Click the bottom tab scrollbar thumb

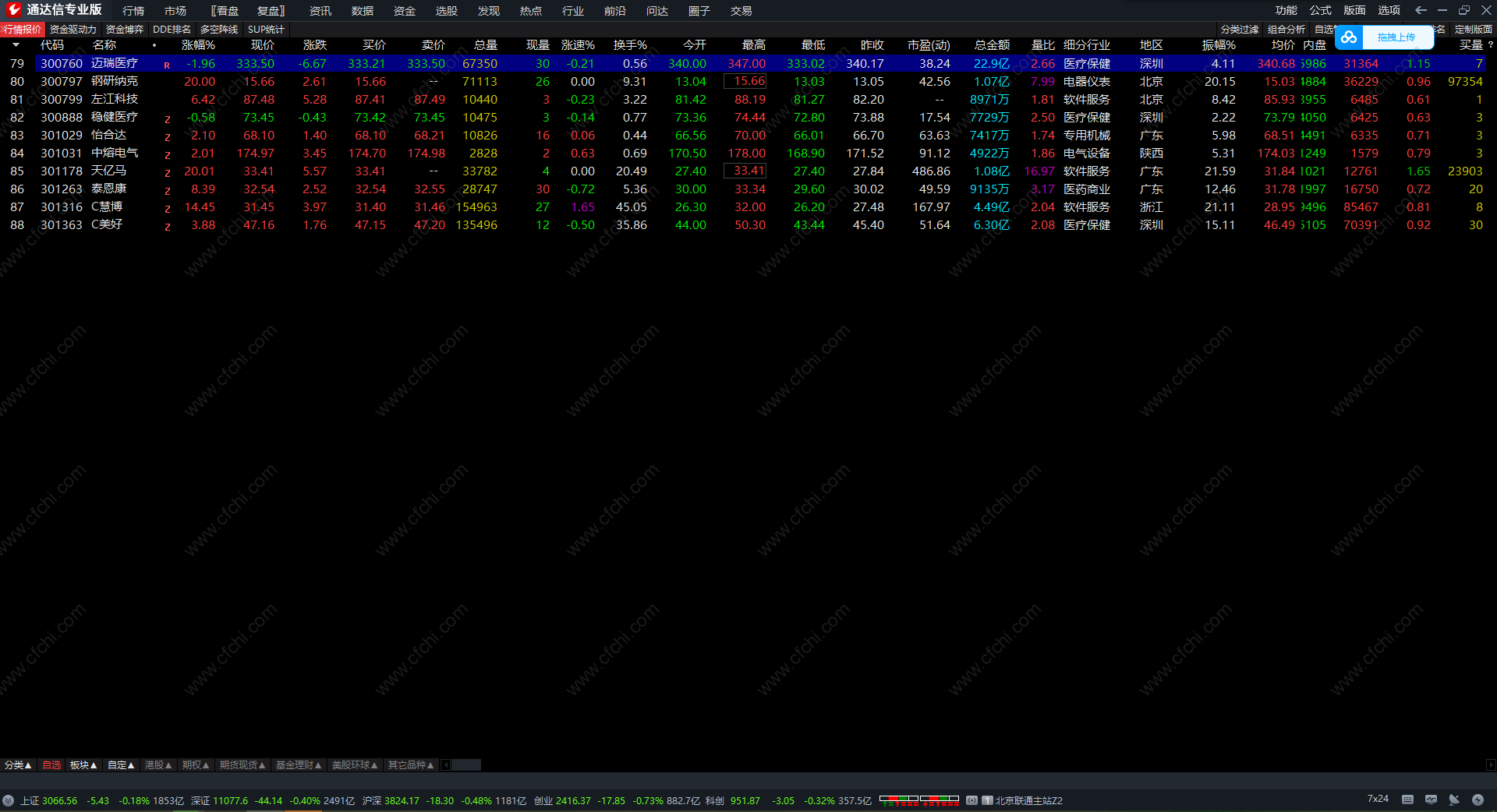[x=466, y=765]
